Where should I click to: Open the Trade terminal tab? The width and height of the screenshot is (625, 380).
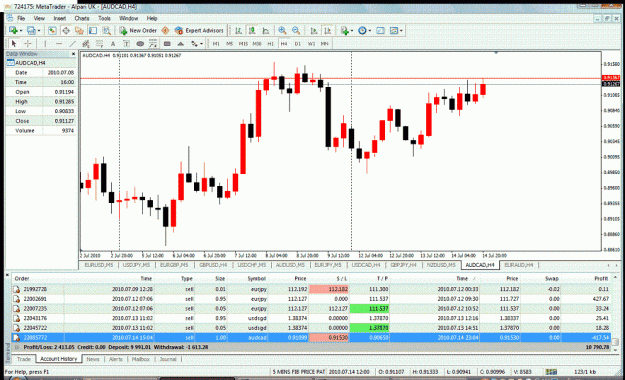coord(24,359)
